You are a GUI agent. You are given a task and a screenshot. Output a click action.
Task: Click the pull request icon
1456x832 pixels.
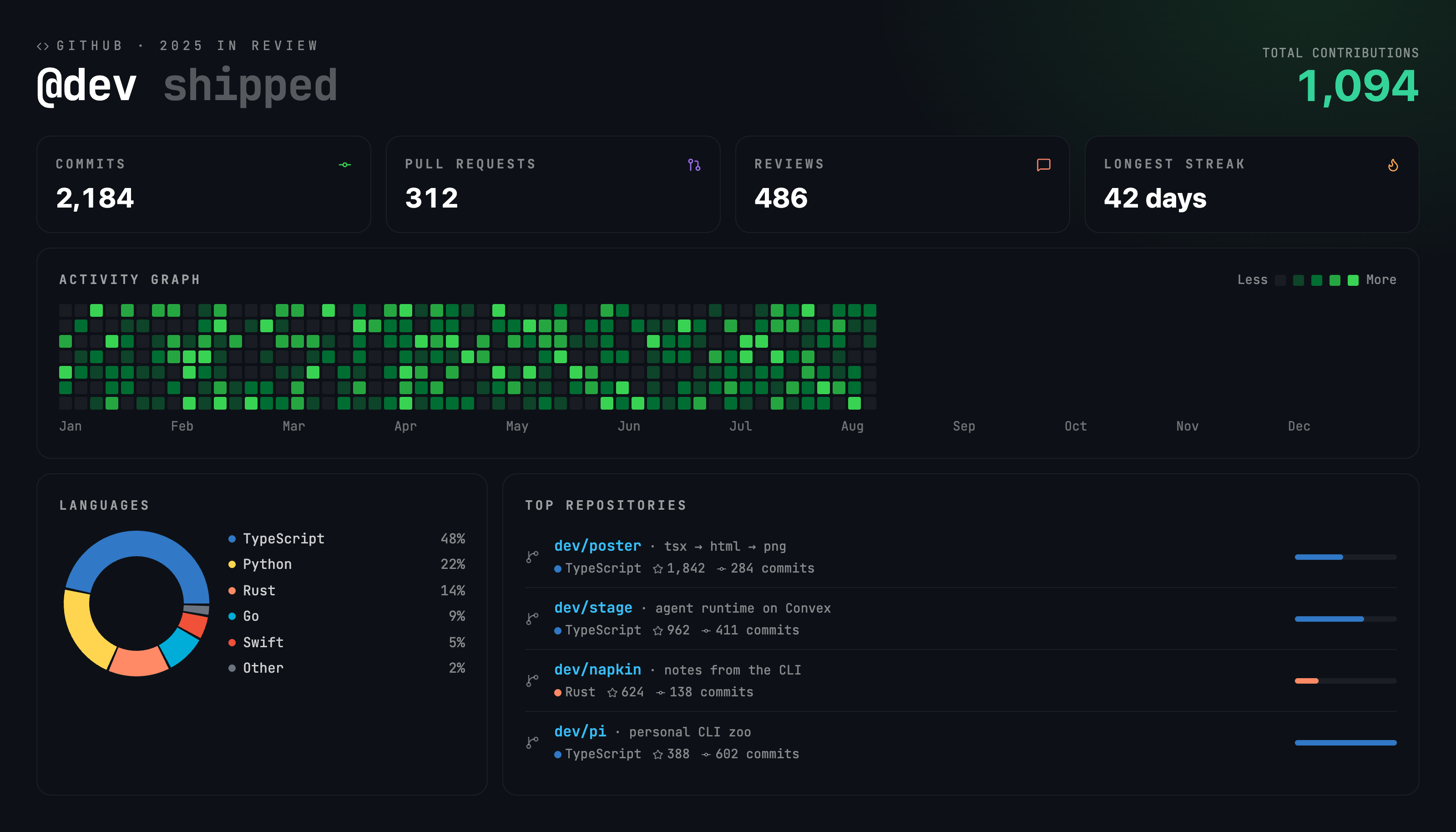click(x=694, y=165)
